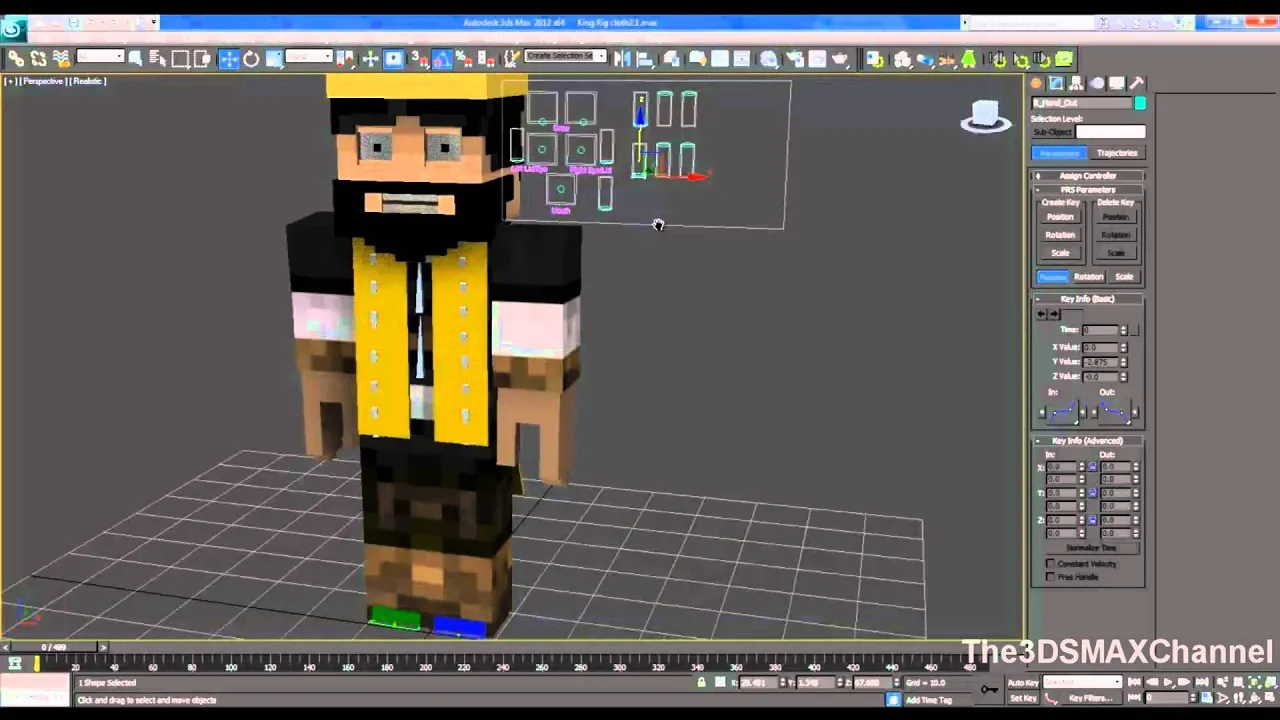Click Select and Manipulate icon

(x=370, y=59)
